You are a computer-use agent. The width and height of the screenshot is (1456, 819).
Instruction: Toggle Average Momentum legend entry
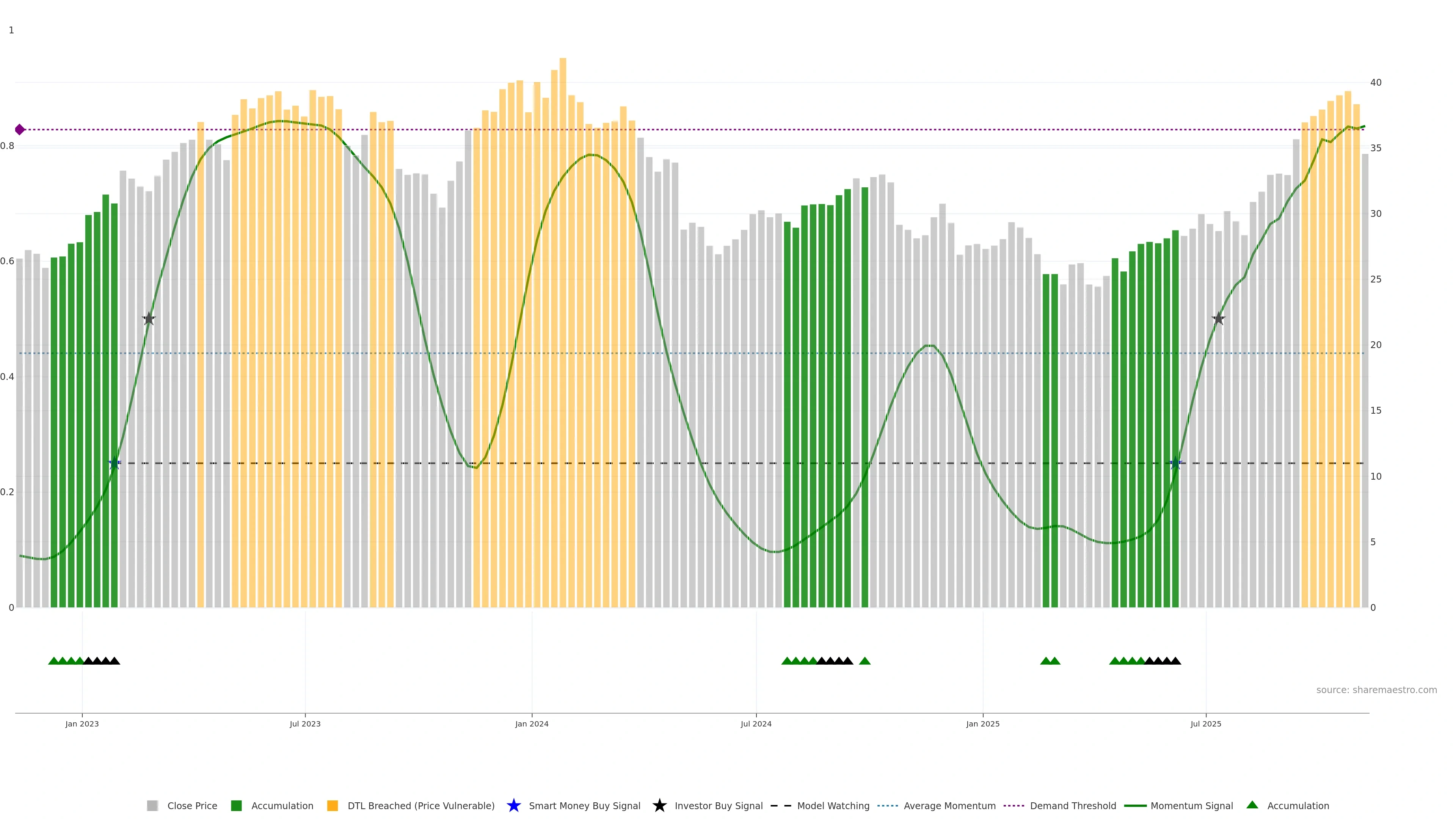click(x=949, y=805)
